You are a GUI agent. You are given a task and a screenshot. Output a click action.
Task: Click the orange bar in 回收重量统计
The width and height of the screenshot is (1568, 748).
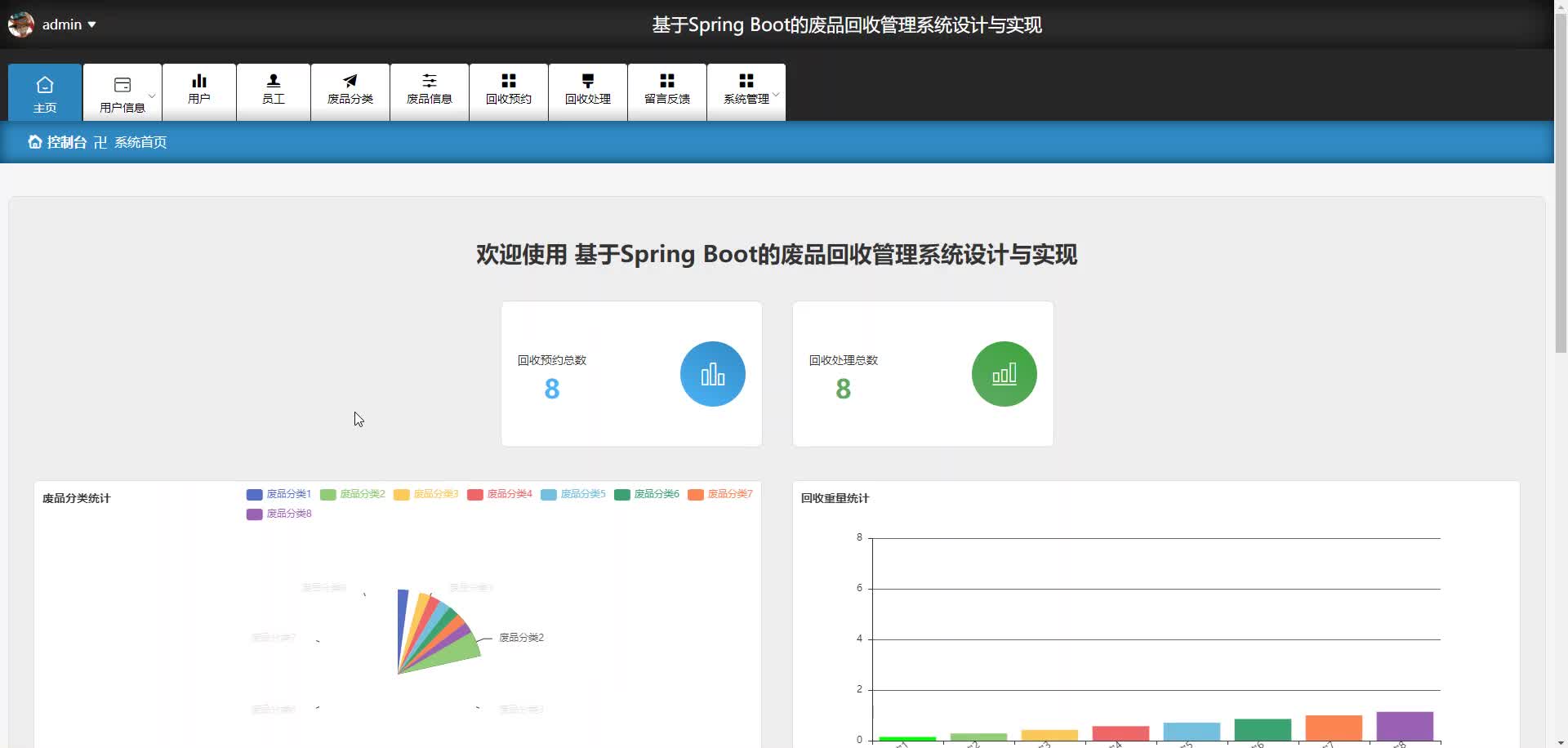click(1334, 728)
